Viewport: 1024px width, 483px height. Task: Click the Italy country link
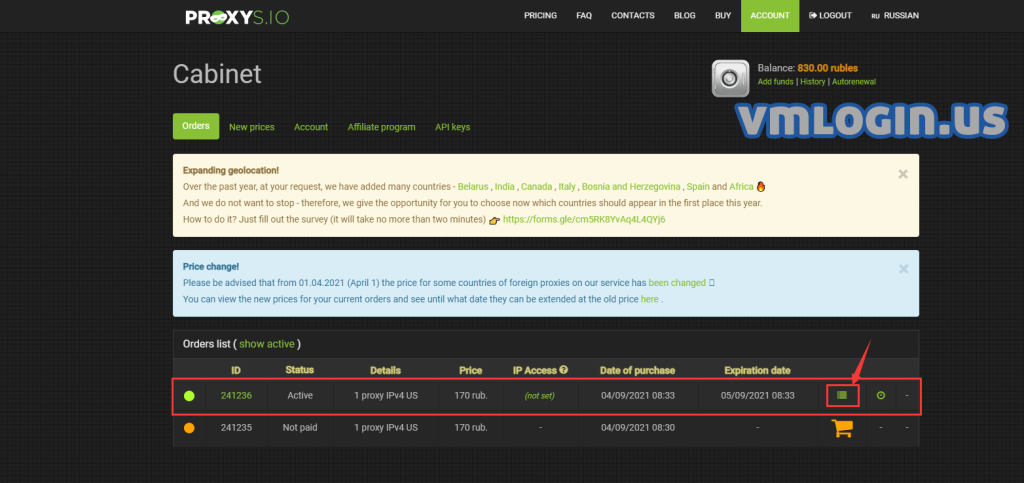click(x=567, y=187)
